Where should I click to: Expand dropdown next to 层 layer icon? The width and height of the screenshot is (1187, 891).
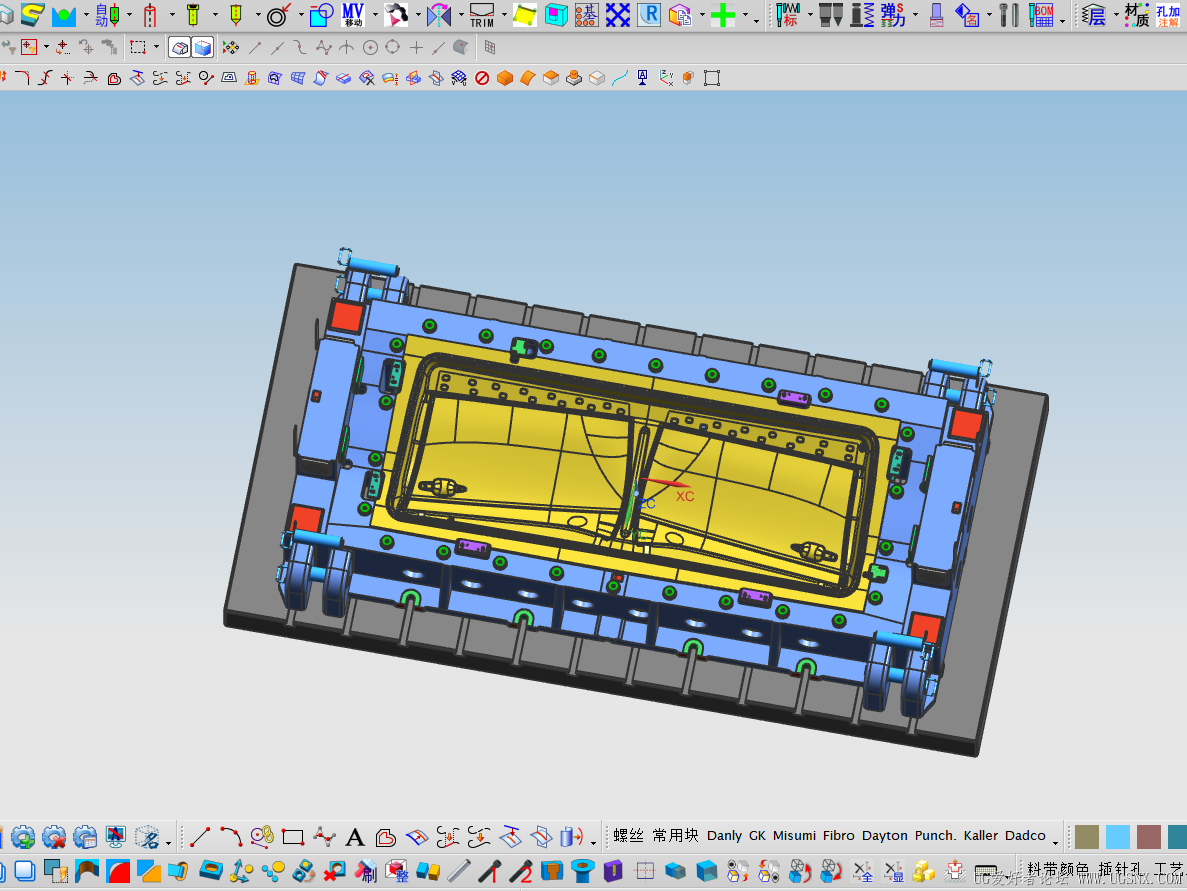click(x=1115, y=14)
